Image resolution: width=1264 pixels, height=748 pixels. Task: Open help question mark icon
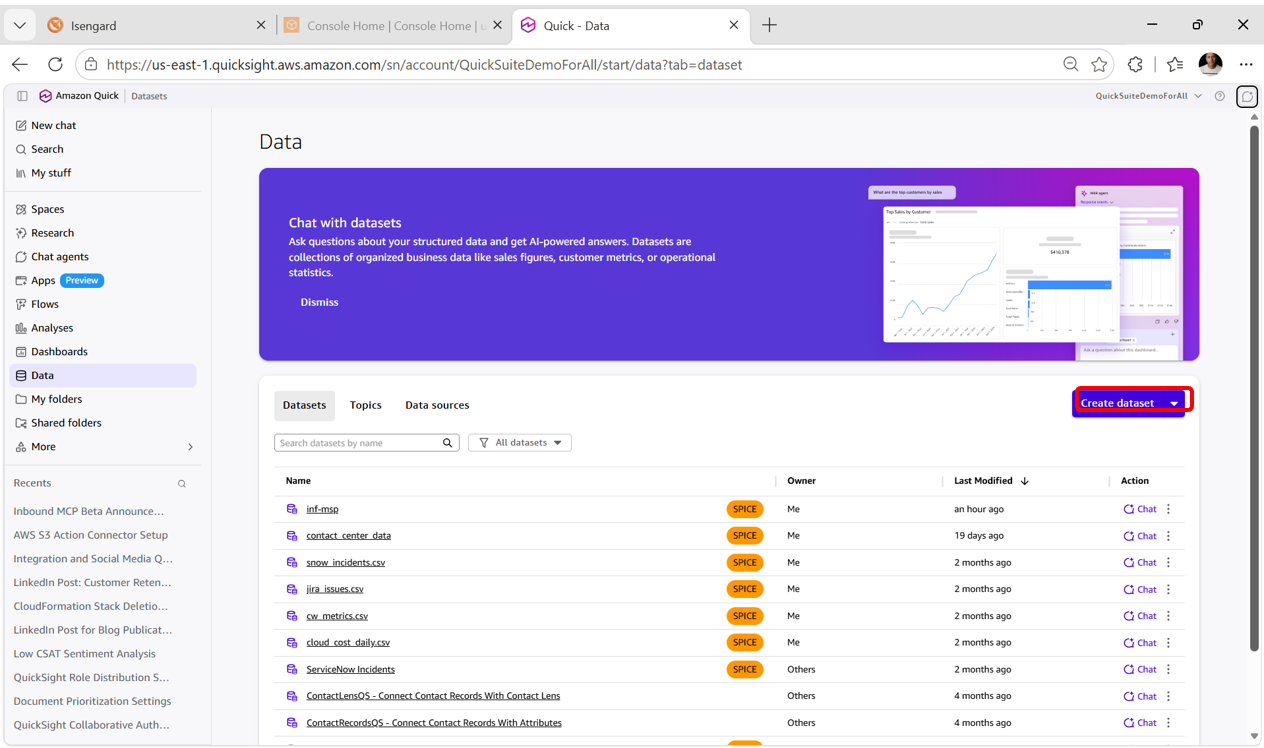tap(1220, 96)
